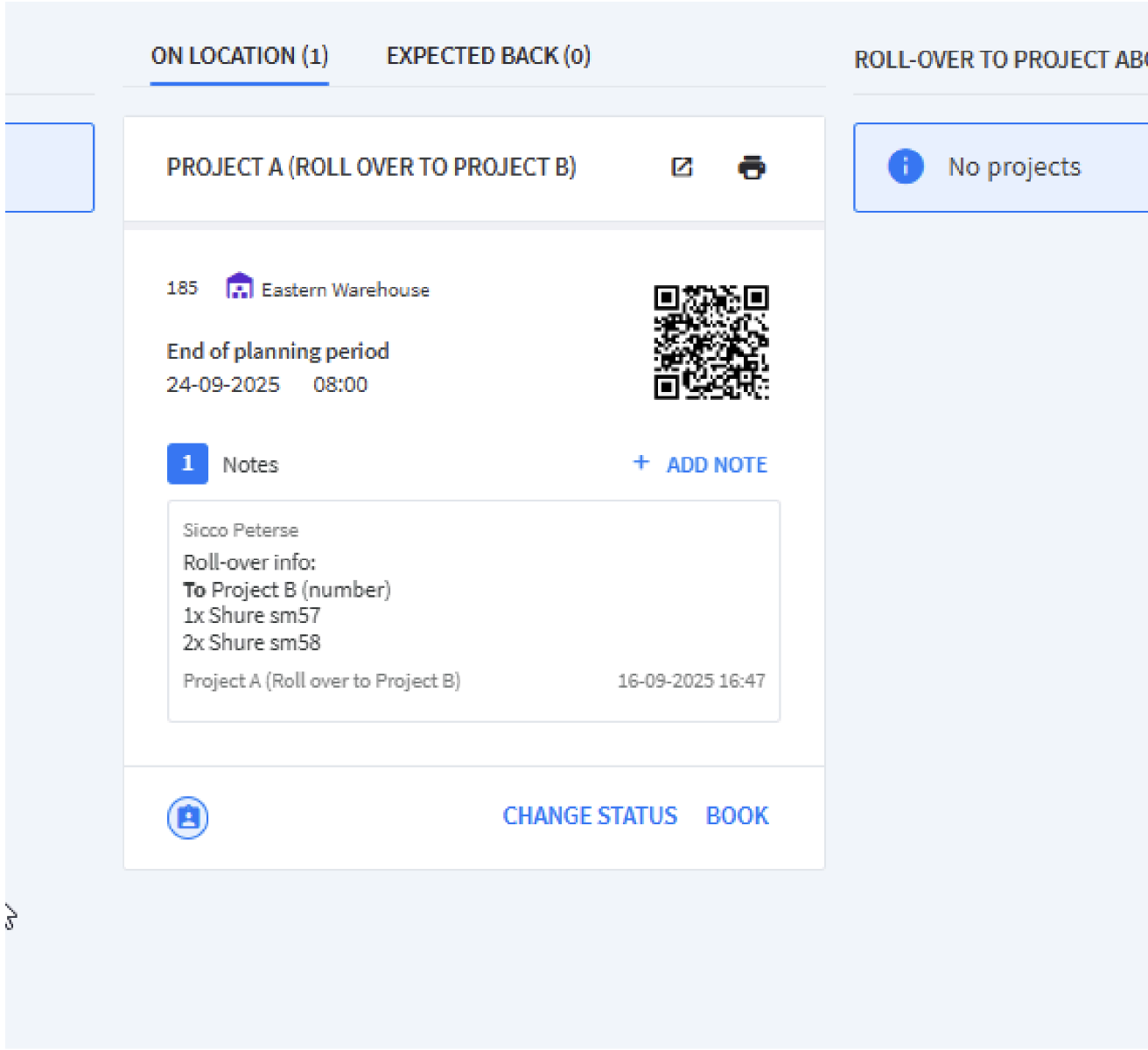
Task: Click the No projects info box
Action: tap(1000, 167)
